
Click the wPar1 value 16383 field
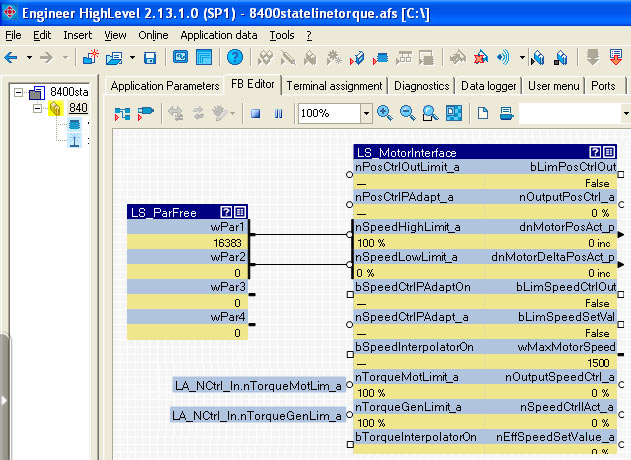point(187,242)
